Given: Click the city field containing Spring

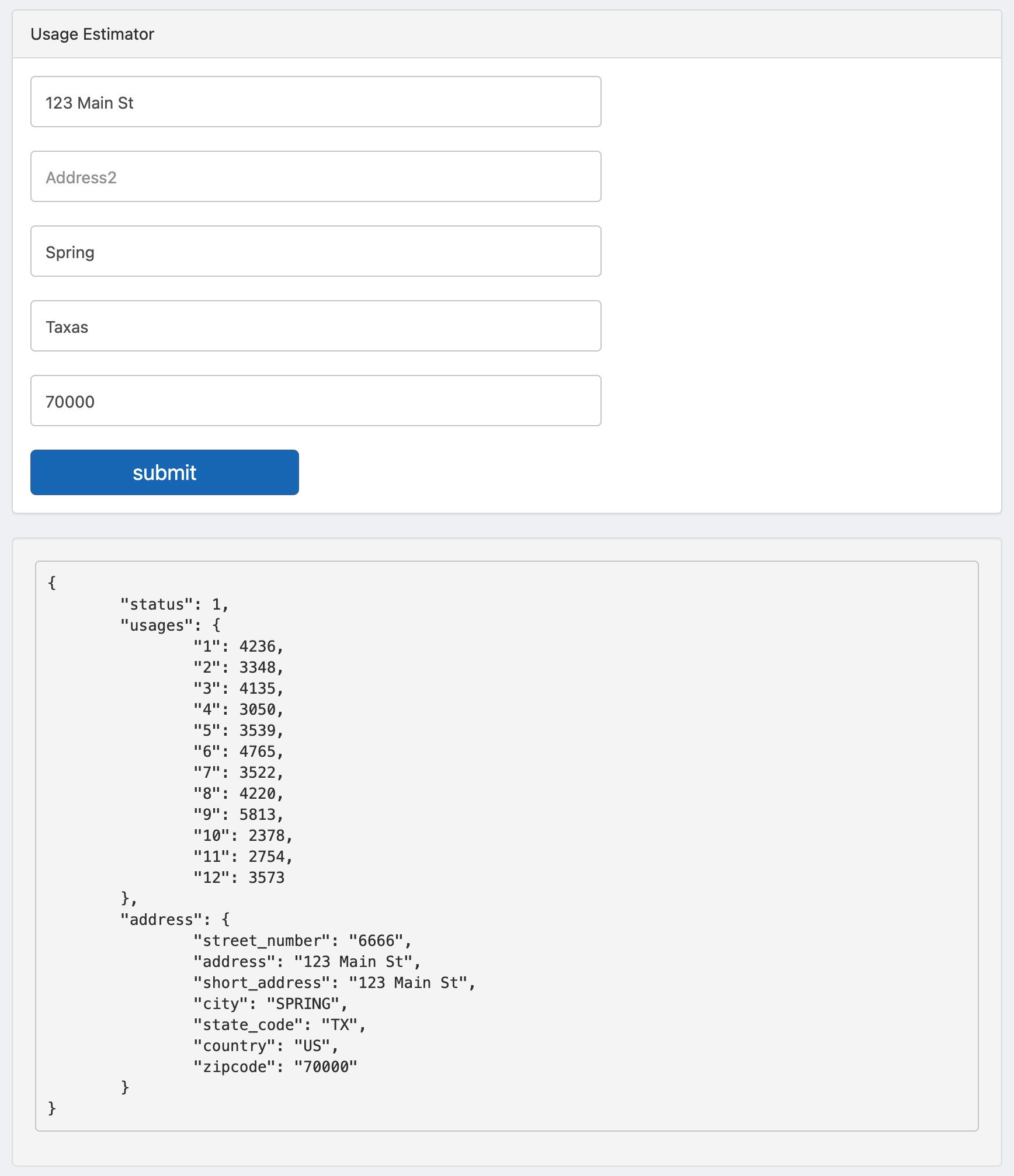Looking at the screenshot, I should 315,252.
